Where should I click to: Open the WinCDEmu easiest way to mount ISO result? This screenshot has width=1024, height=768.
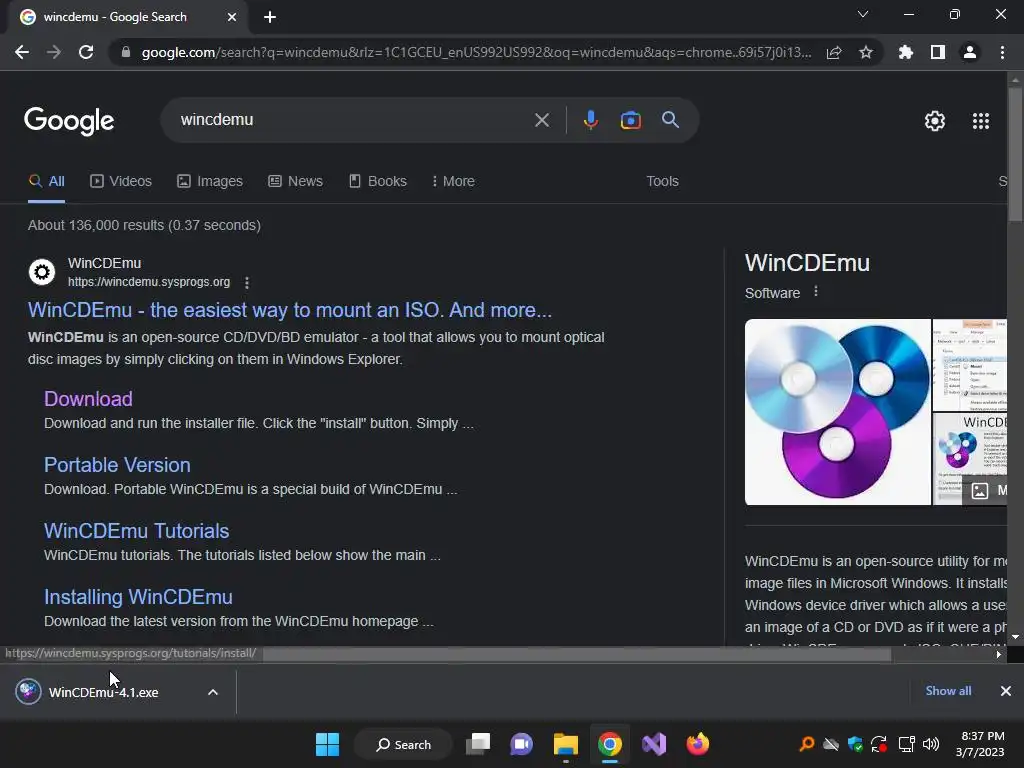290,310
